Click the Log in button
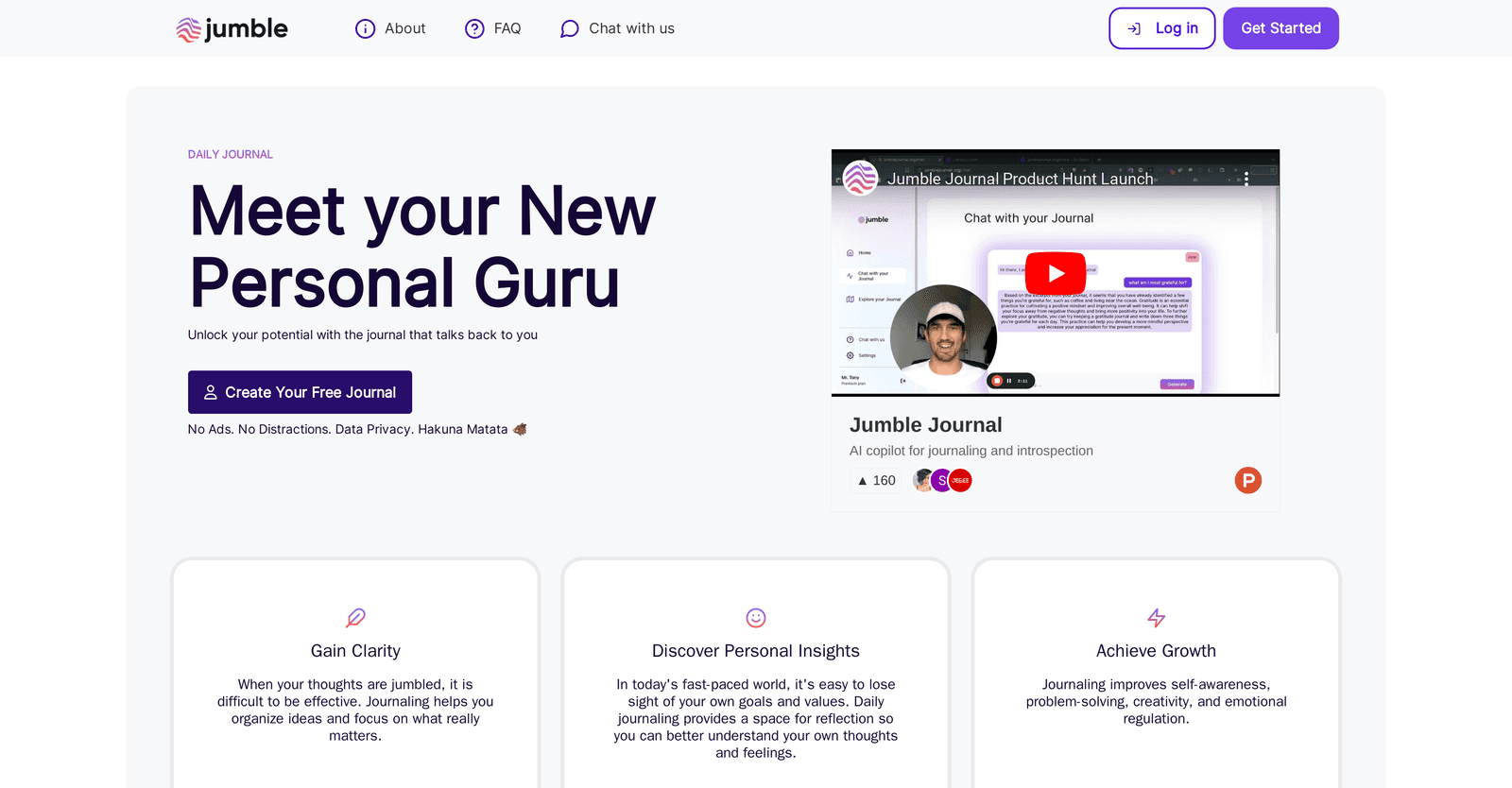1512x788 pixels. pos(1162,28)
